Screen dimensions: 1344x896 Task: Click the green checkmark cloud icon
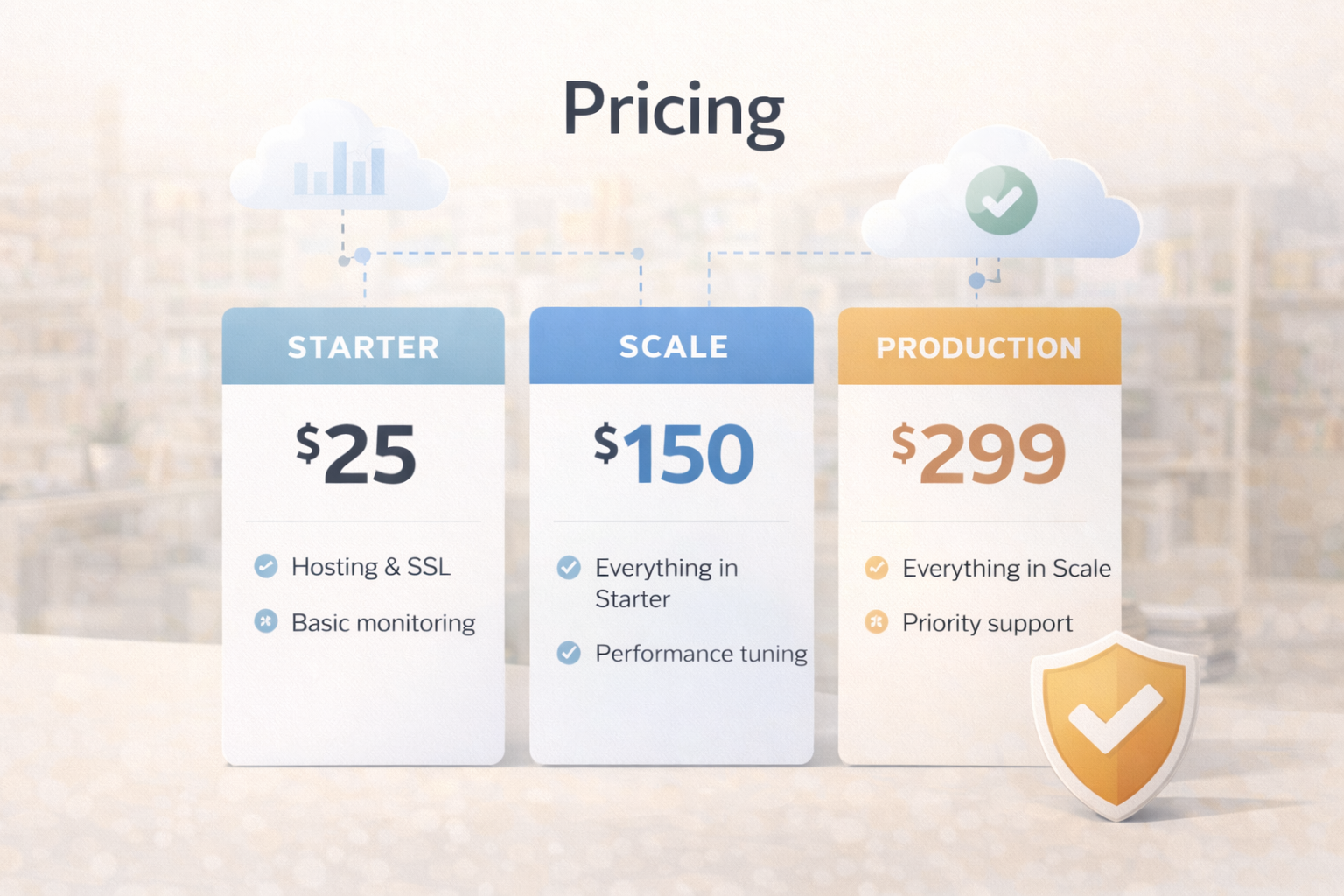coord(1001,200)
